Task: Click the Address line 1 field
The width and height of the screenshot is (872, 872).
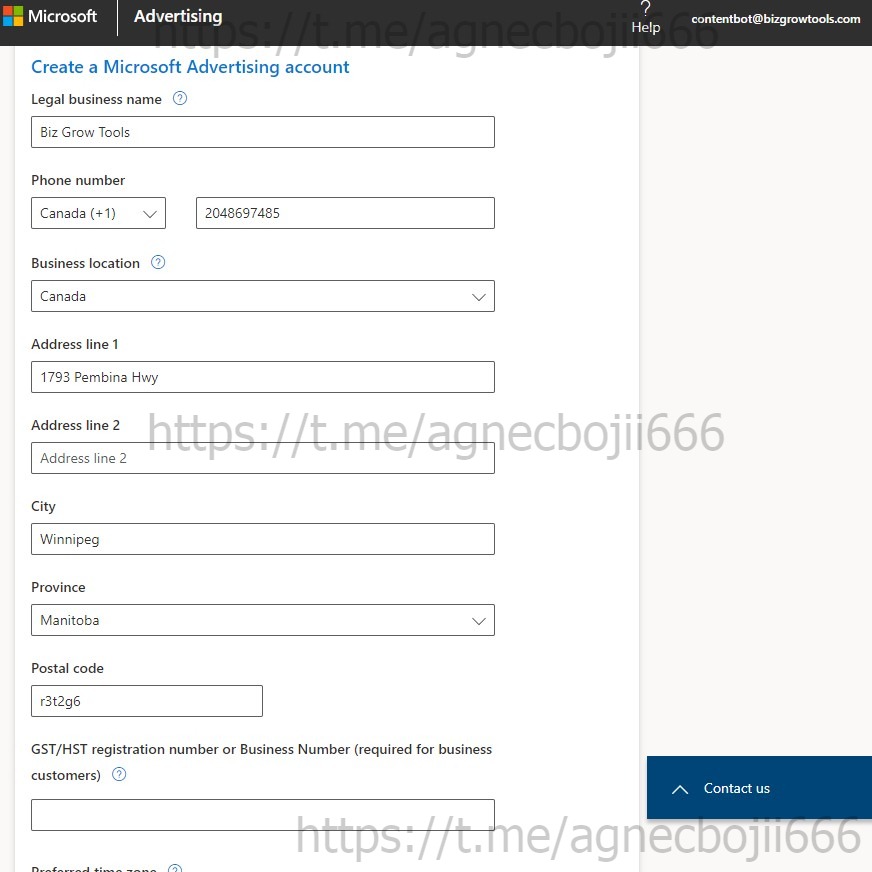Action: coord(262,377)
